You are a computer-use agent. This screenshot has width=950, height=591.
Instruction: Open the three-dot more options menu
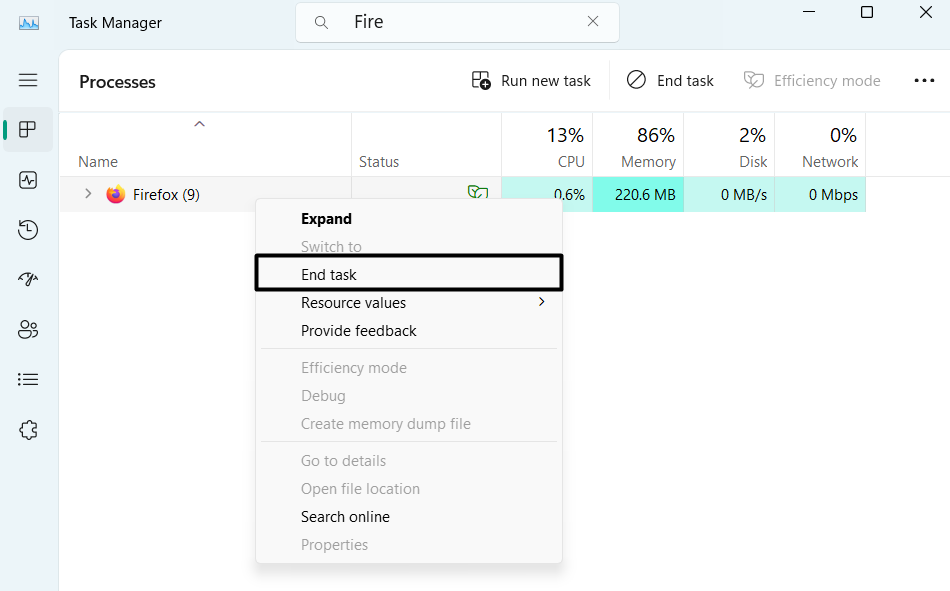pyautogui.click(x=924, y=81)
